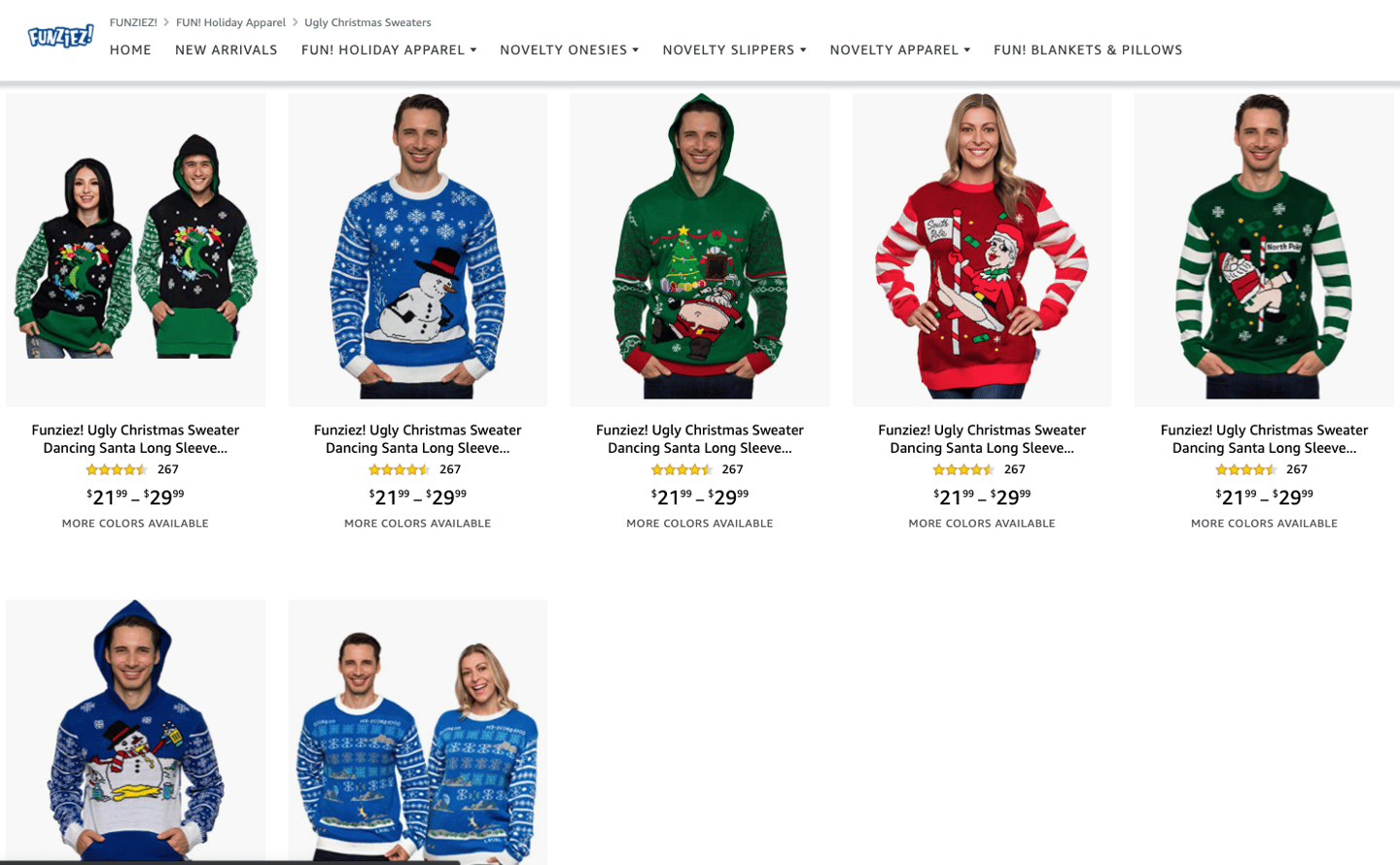Open the NEW ARRIVALS menu item
The height and width of the screenshot is (865, 1400).
pyautogui.click(x=227, y=50)
